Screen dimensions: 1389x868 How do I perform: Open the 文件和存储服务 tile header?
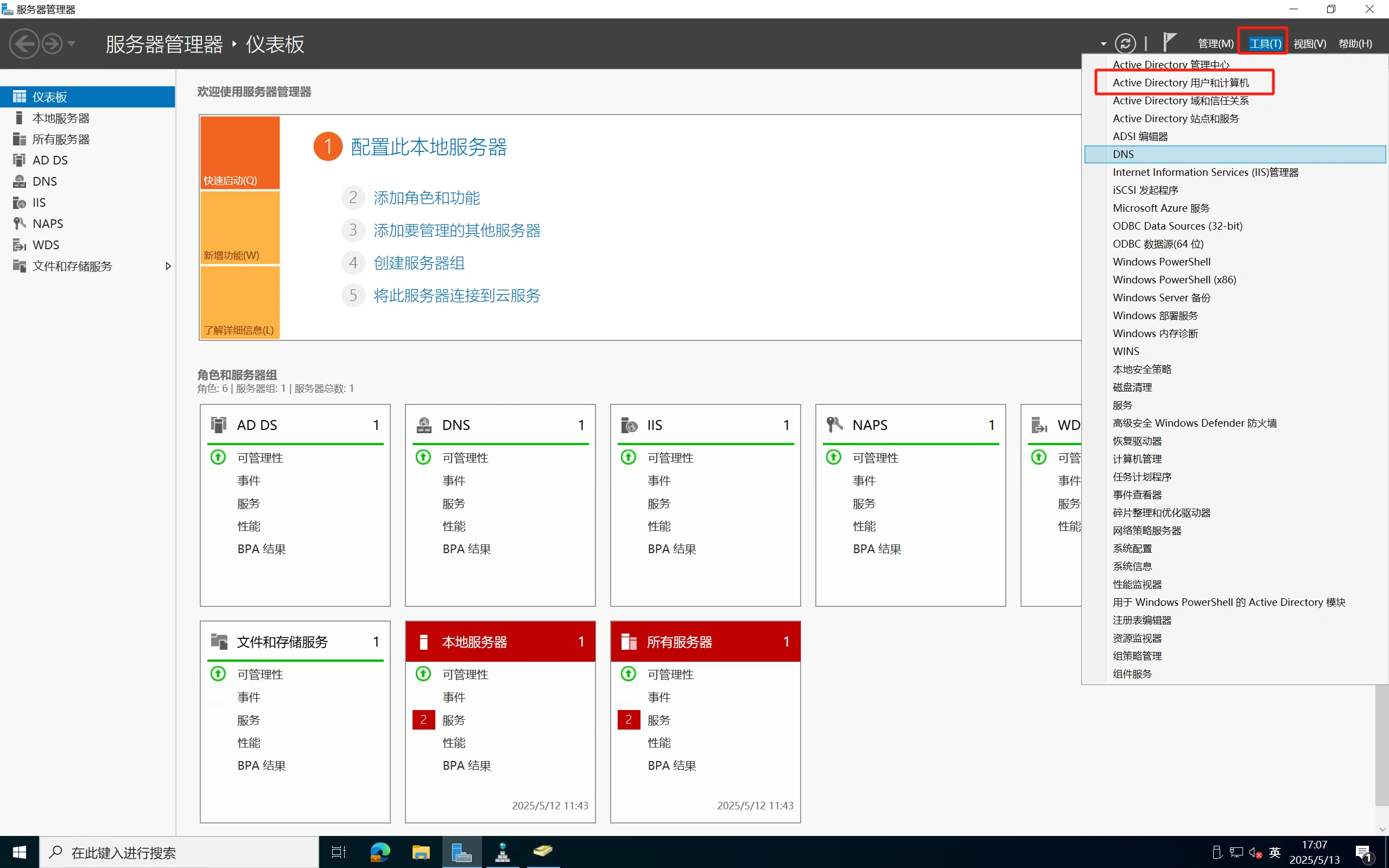(295, 641)
